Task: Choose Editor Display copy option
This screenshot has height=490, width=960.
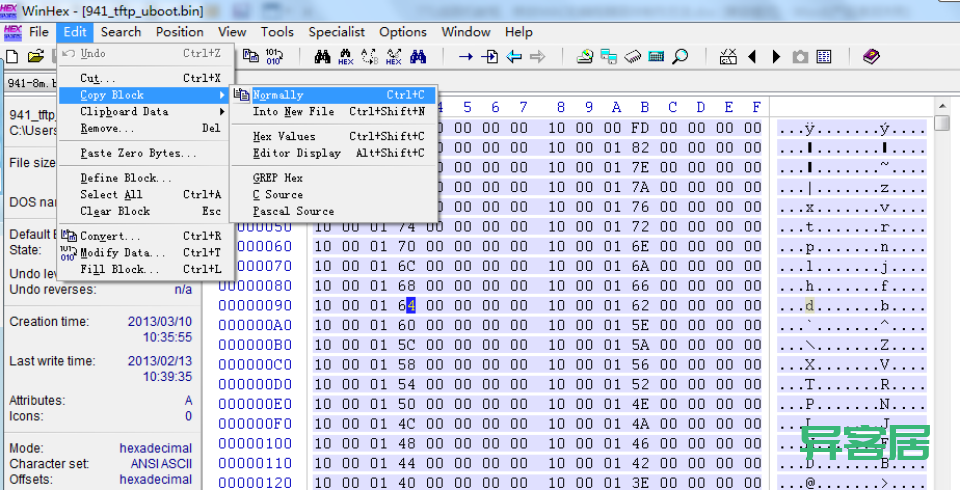Action: (x=334, y=153)
